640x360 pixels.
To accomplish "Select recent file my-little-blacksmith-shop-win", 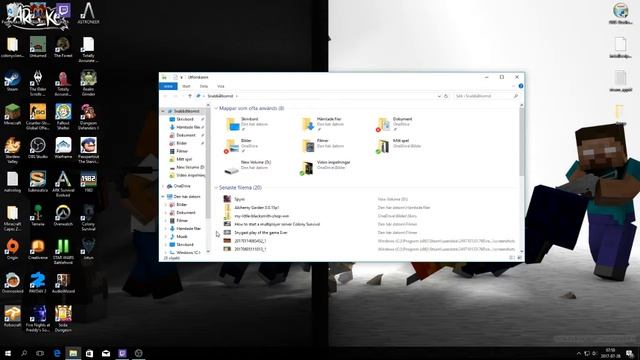I will tap(262, 216).
